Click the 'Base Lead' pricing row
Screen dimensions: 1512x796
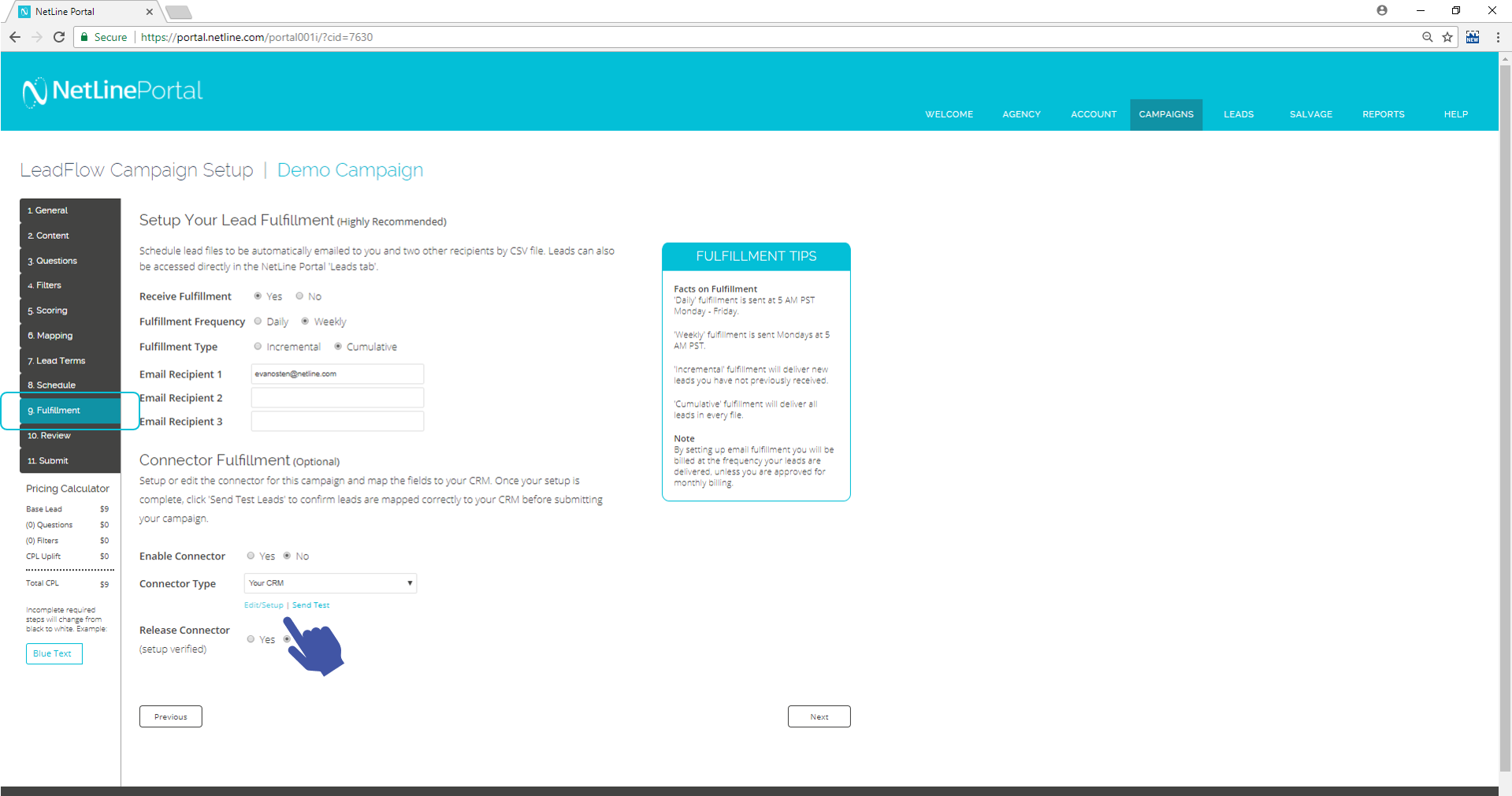[x=68, y=509]
